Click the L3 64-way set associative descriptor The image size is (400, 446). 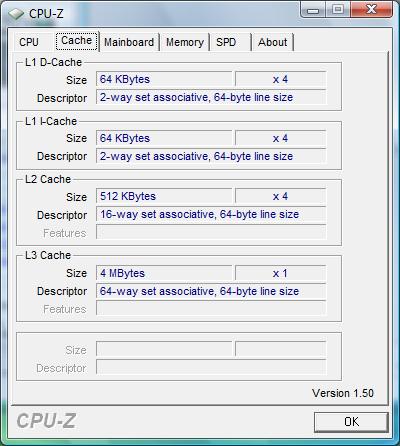pos(211,291)
